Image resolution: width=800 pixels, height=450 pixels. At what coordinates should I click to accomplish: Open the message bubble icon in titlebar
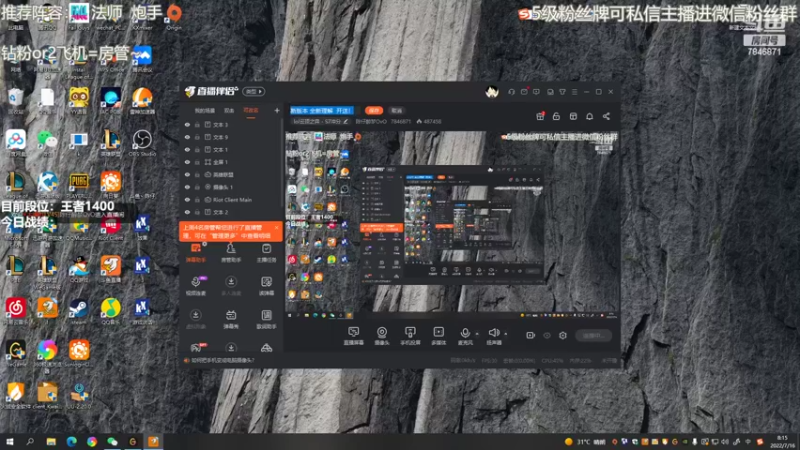click(x=536, y=92)
